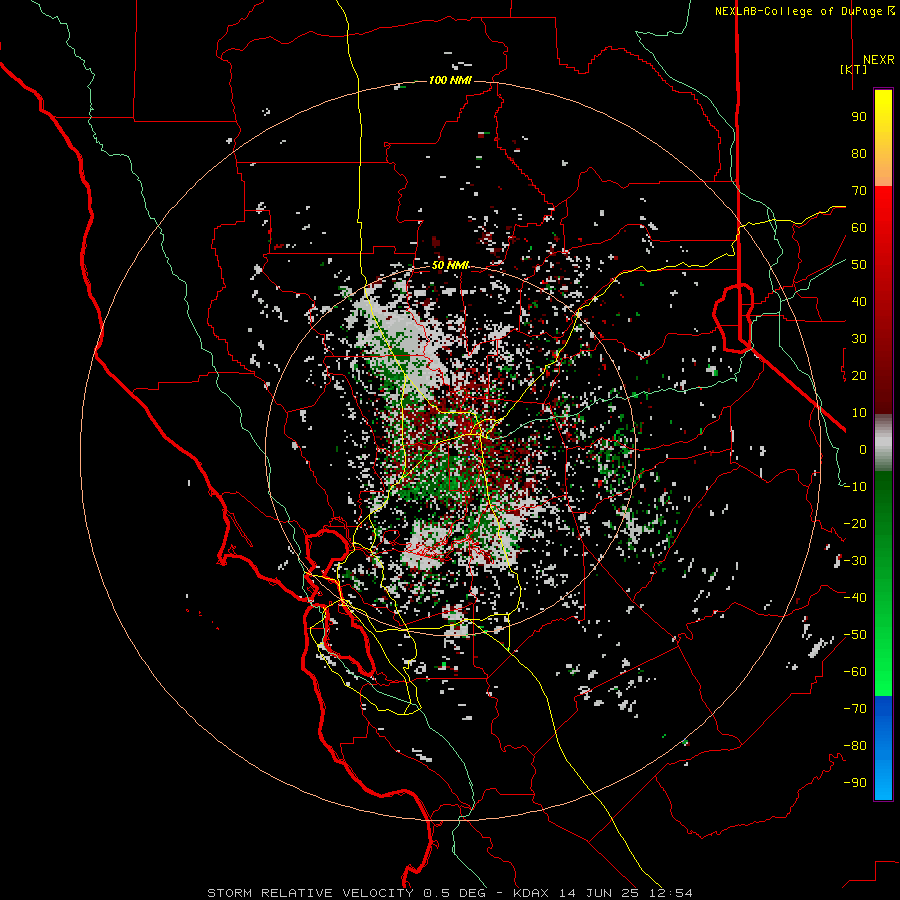
Task: Click the NEXLAB-College of DuPage watermark text
Action: [x=804, y=11]
